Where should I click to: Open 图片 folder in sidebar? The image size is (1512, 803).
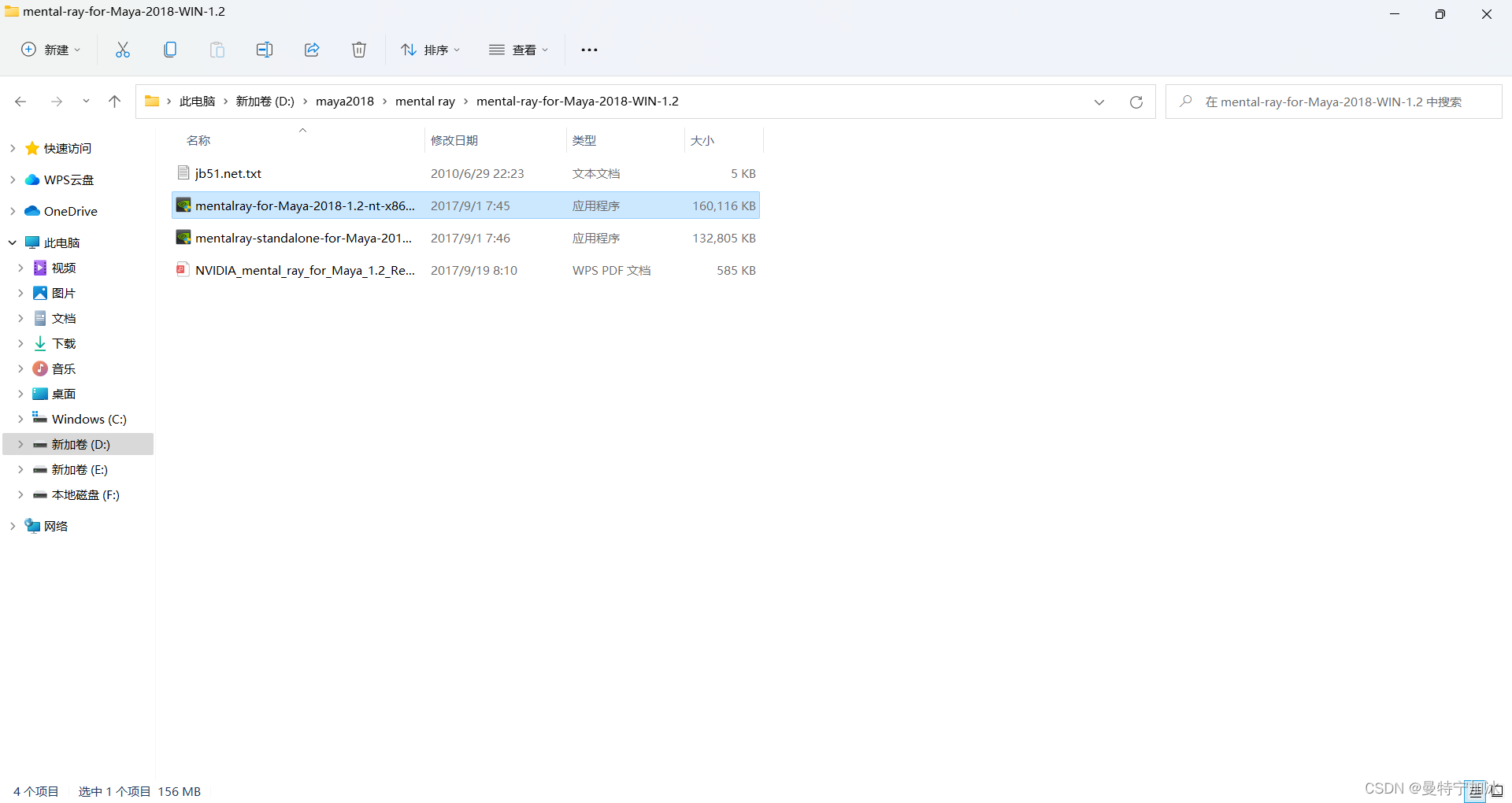pos(64,293)
